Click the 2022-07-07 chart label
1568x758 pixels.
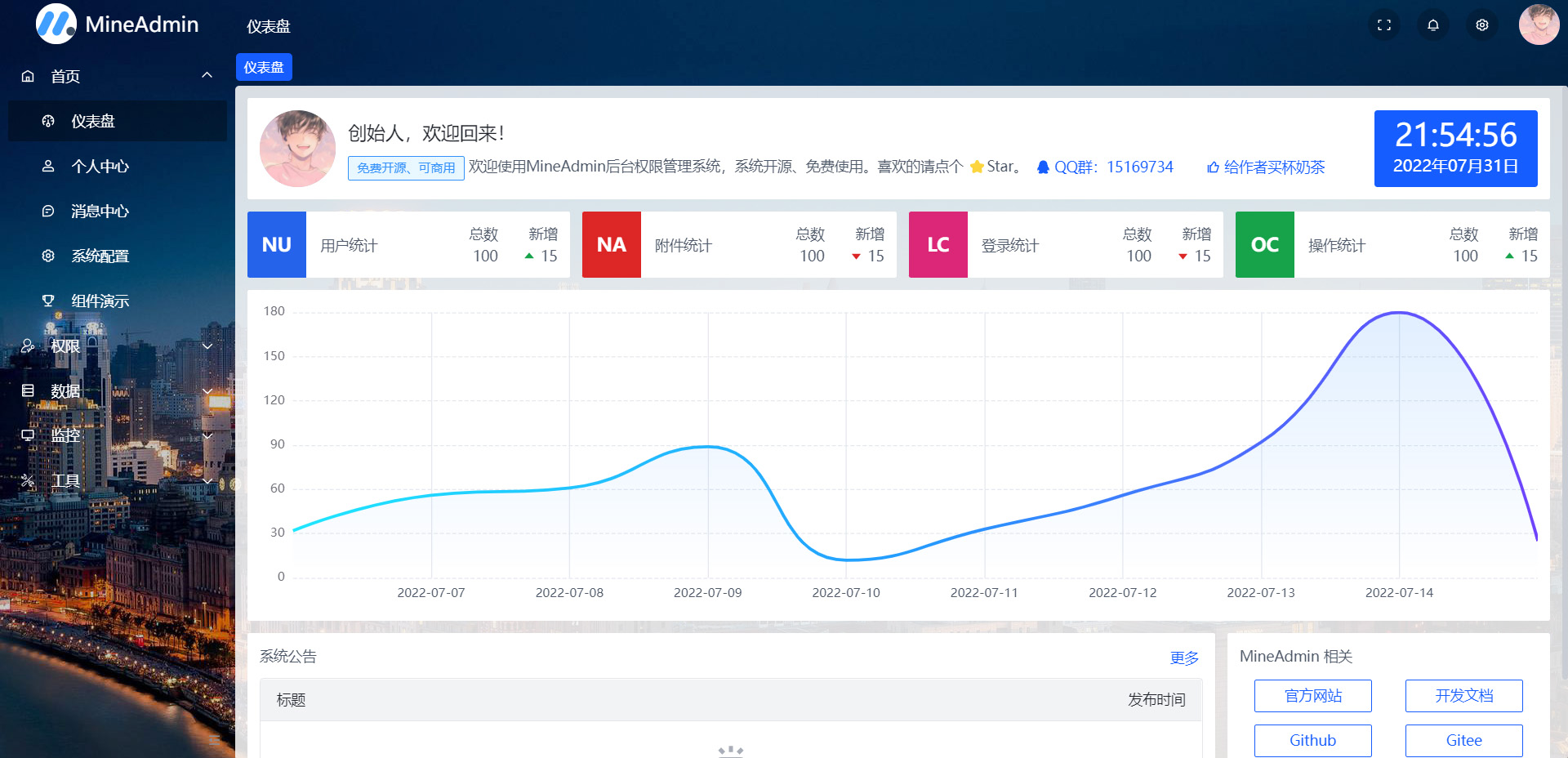click(x=431, y=593)
